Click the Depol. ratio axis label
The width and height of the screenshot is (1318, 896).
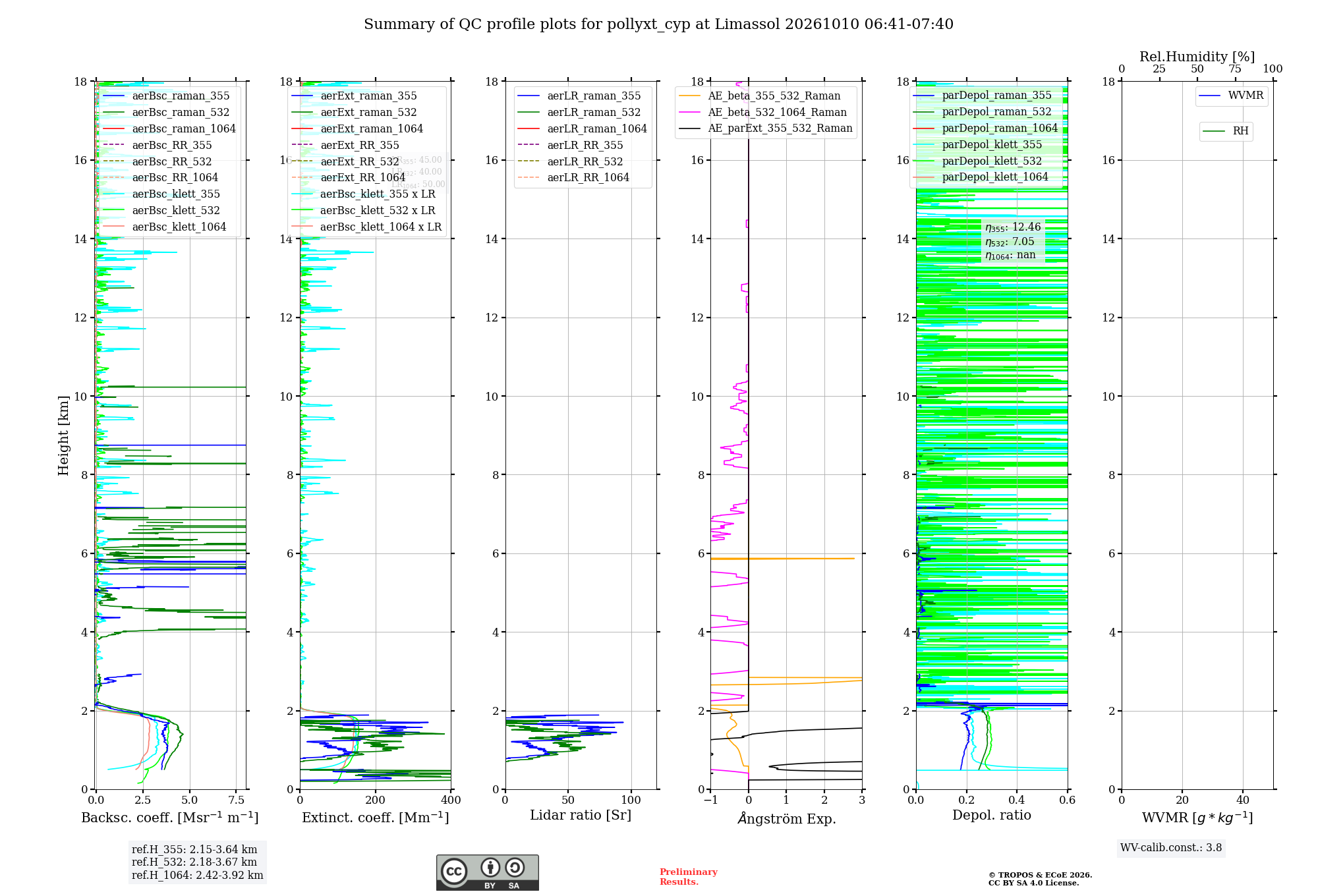coord(992,815)
